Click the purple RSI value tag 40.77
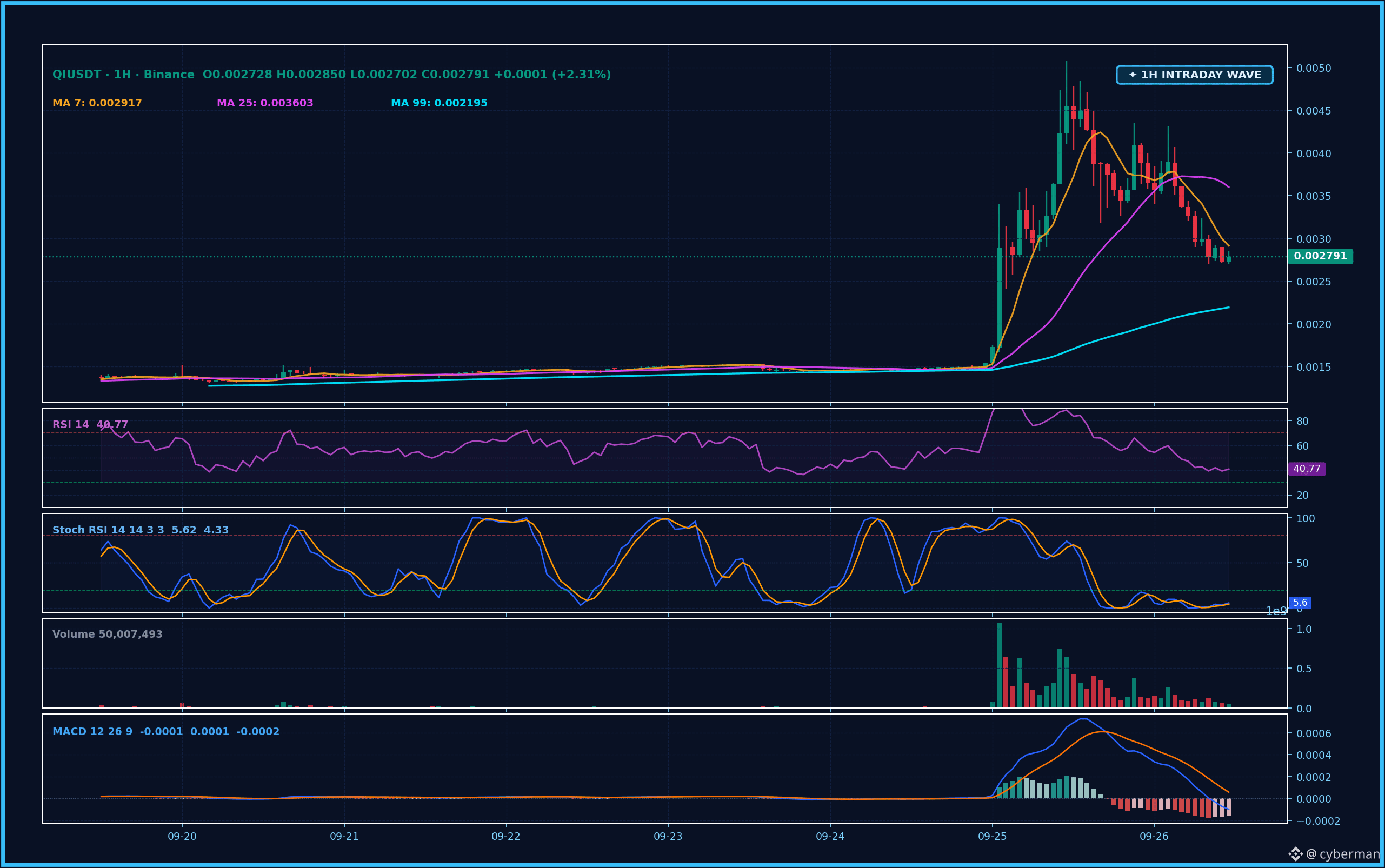 tap(1307, 469)
